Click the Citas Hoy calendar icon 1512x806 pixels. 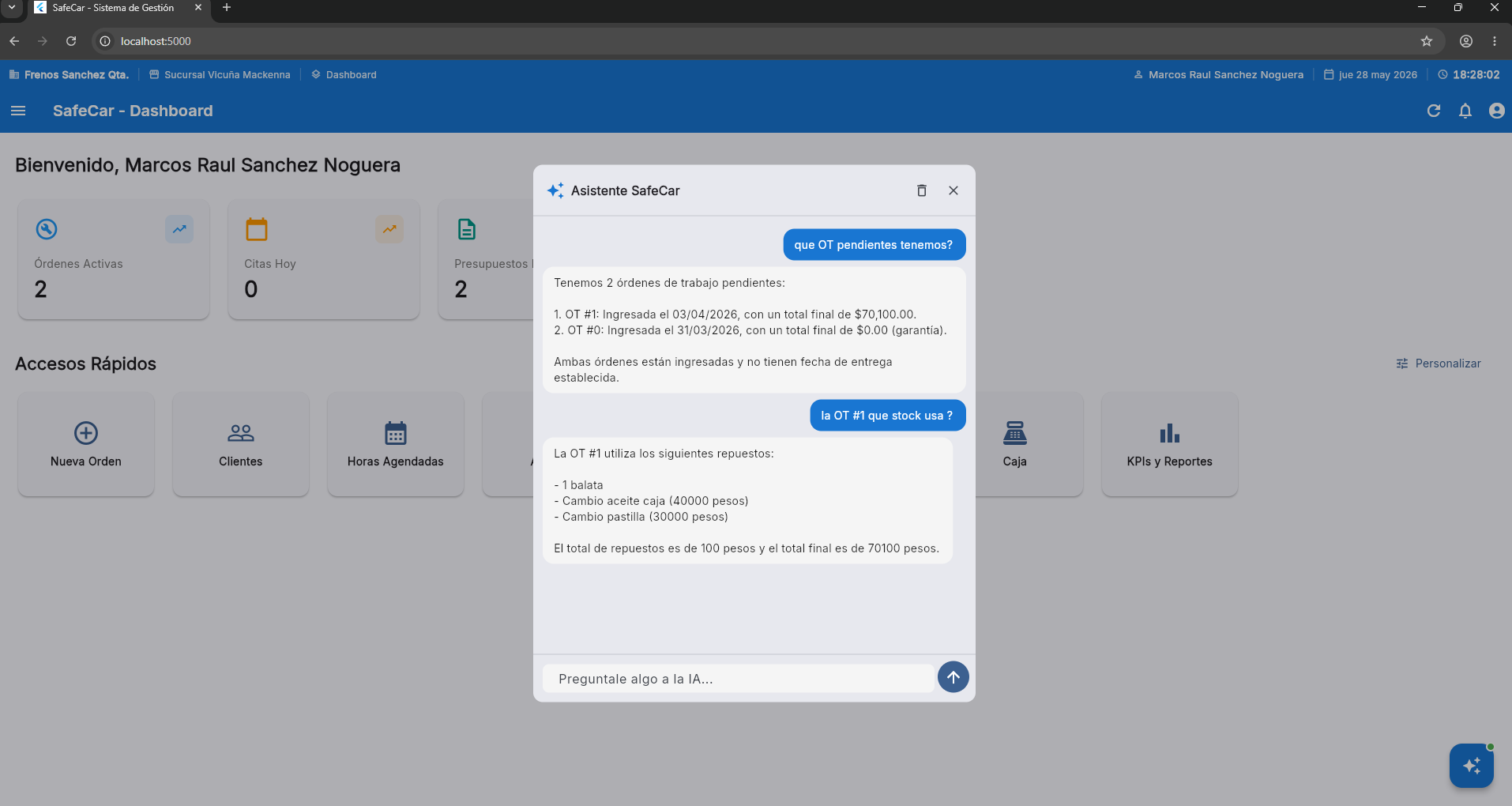[x=257, y=229]
